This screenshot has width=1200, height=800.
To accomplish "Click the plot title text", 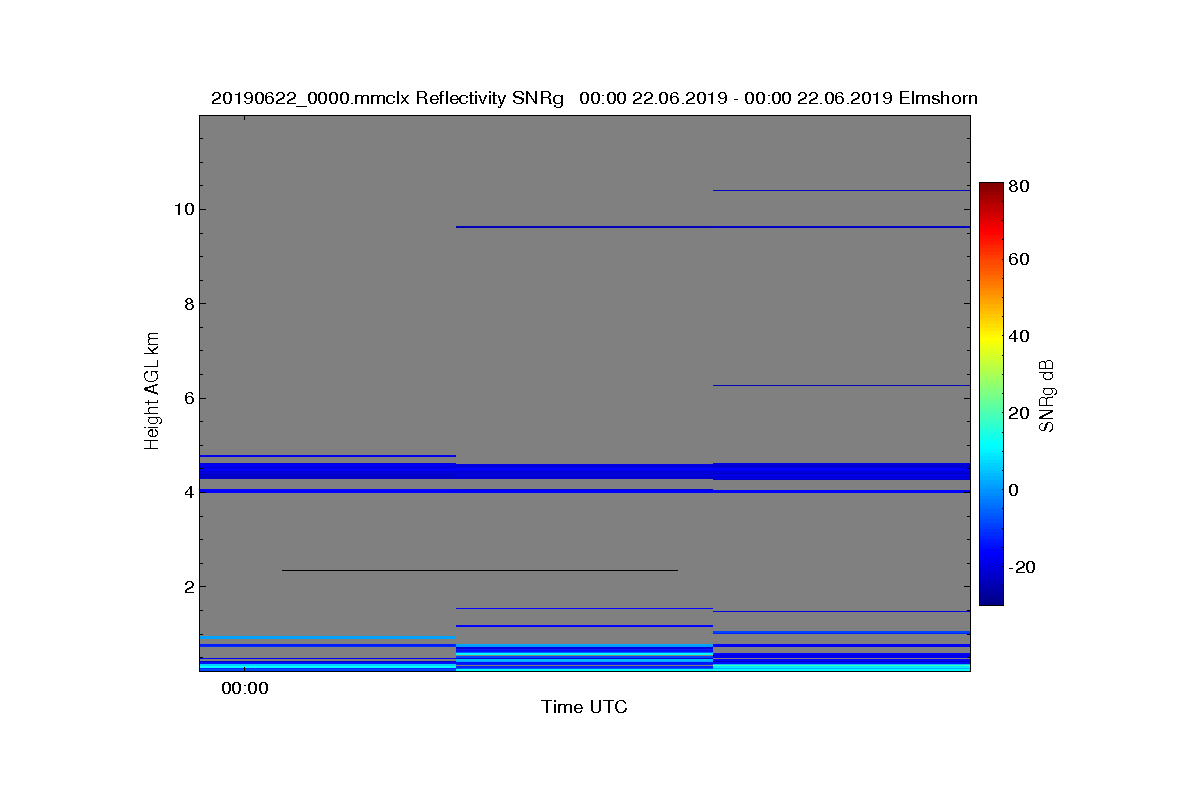I will [594, 98].
